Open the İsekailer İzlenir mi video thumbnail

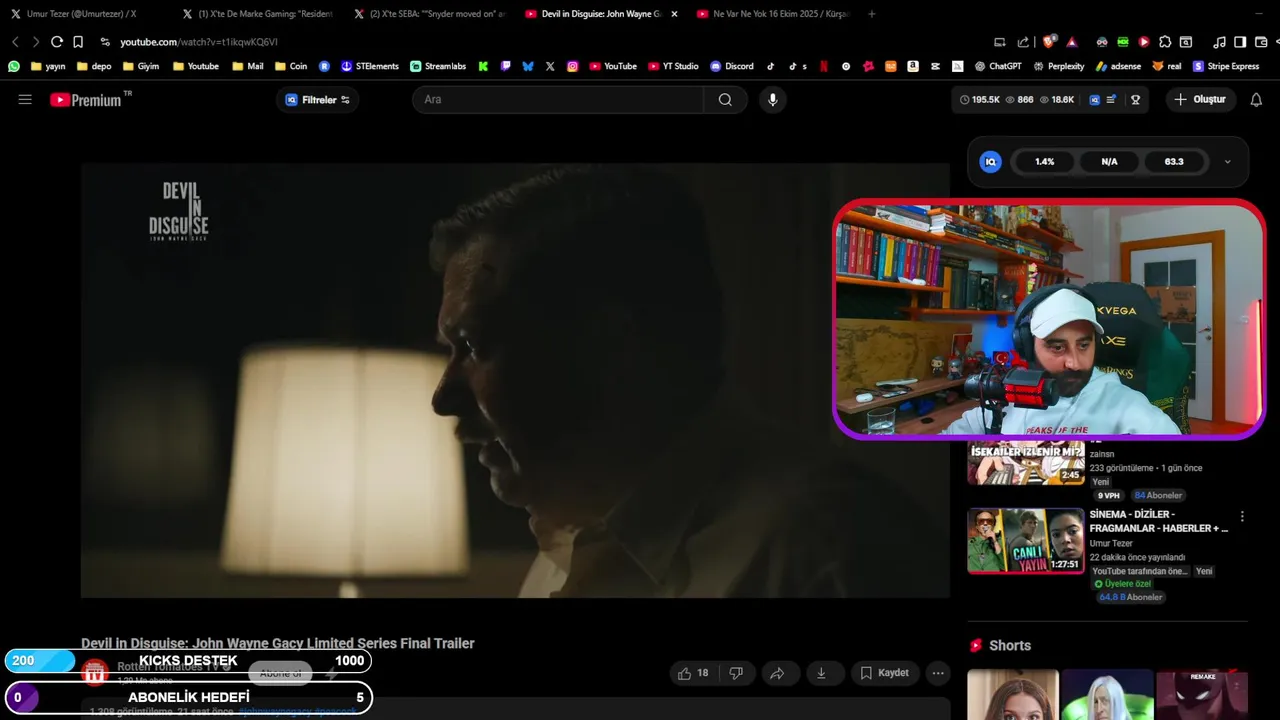(x=1026, y=462)
